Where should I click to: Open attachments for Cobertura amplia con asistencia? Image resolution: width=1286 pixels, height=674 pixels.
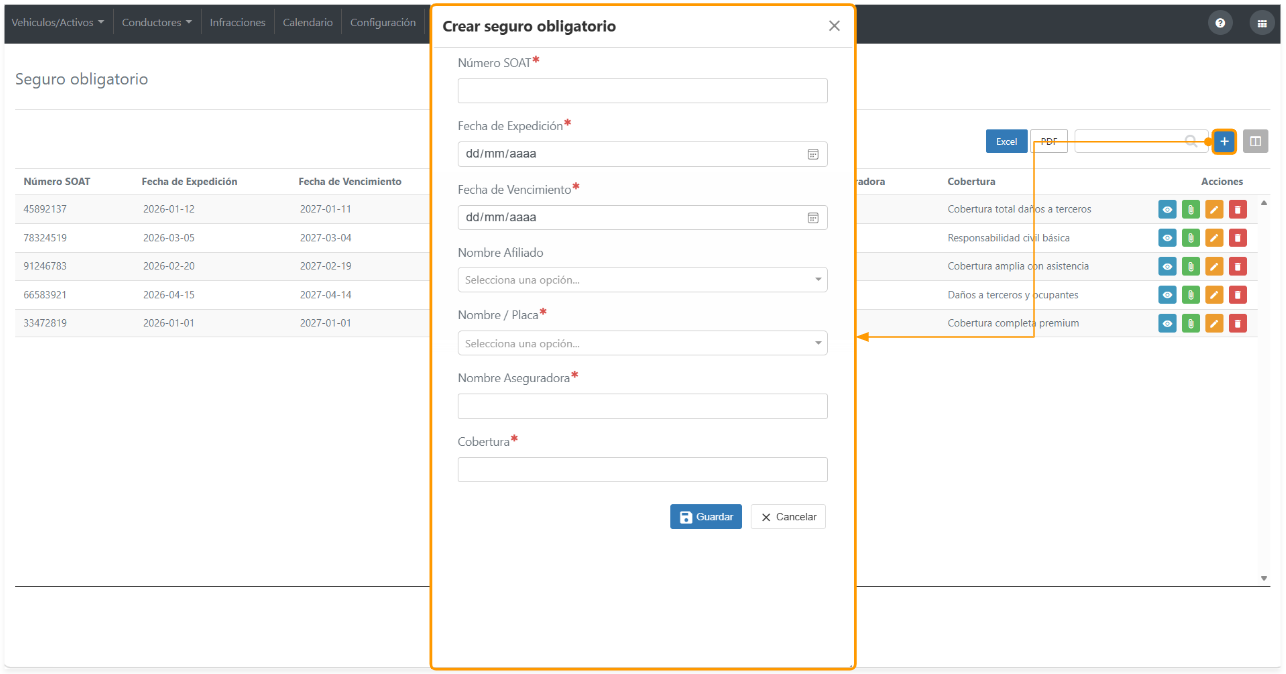coord(1190,266)
